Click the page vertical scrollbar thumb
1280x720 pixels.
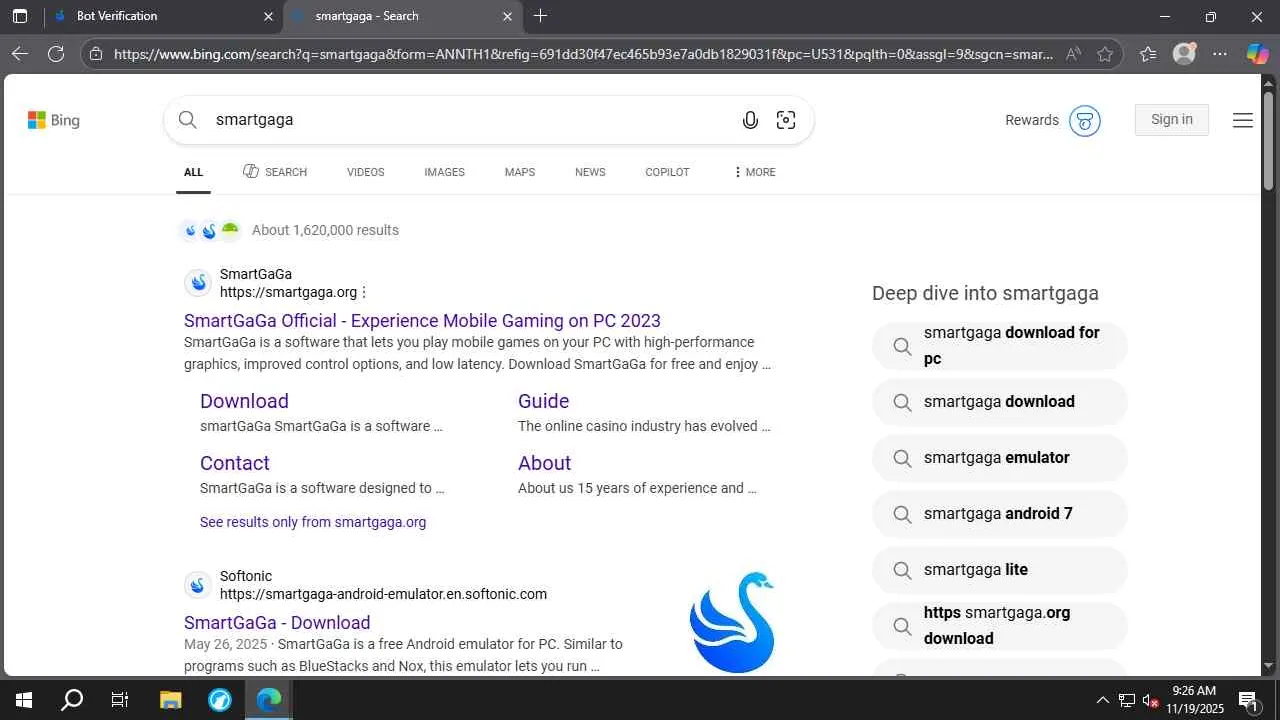click(x=1268, y=140)
